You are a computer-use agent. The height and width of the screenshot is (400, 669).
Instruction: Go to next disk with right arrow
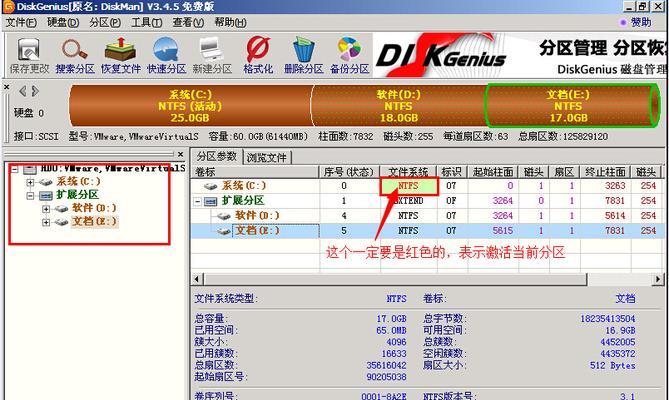coord(35,91)
